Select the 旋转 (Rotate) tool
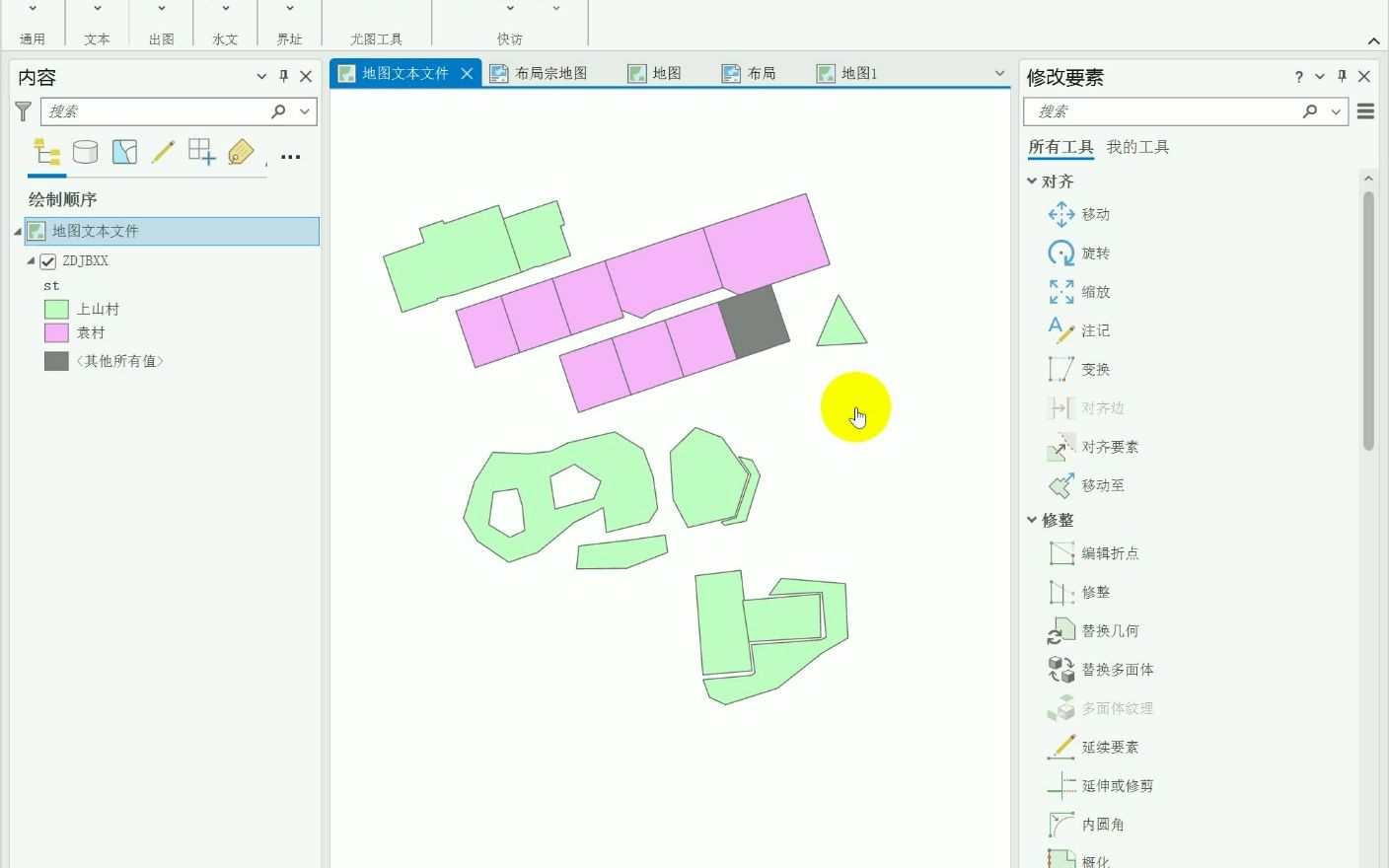 (x=1077, y=253)
